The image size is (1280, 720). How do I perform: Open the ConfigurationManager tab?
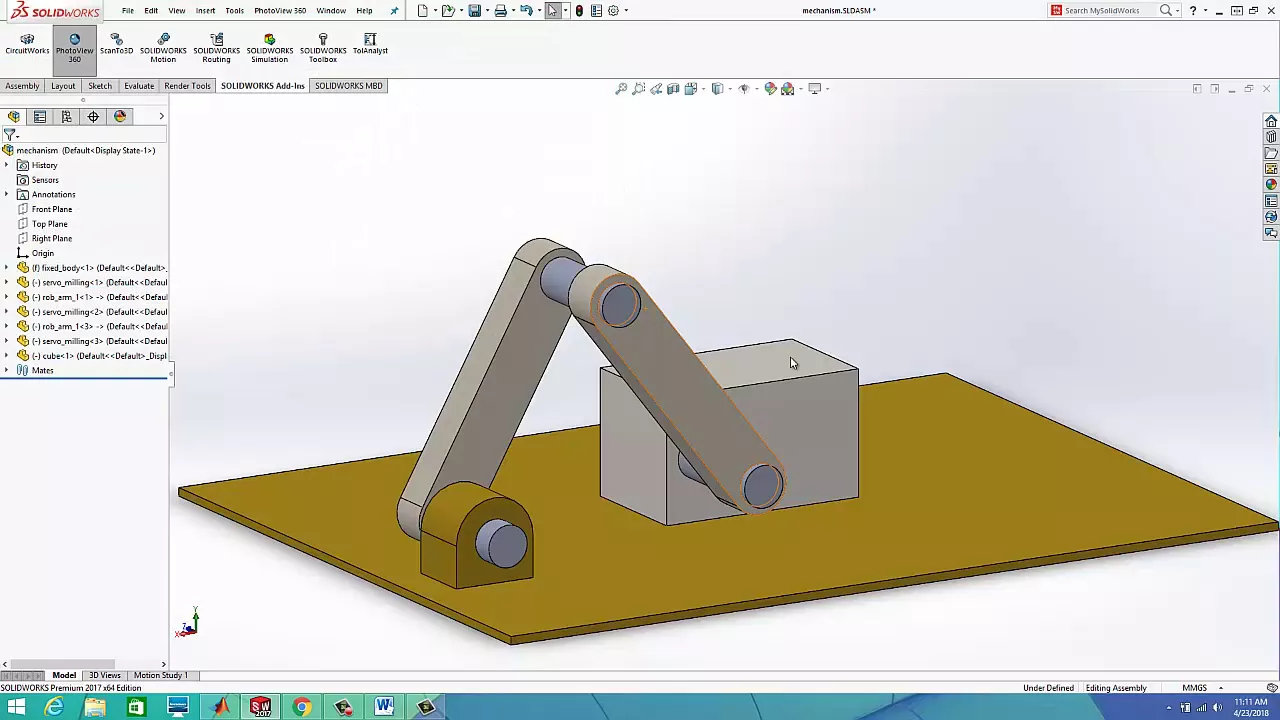66,117
